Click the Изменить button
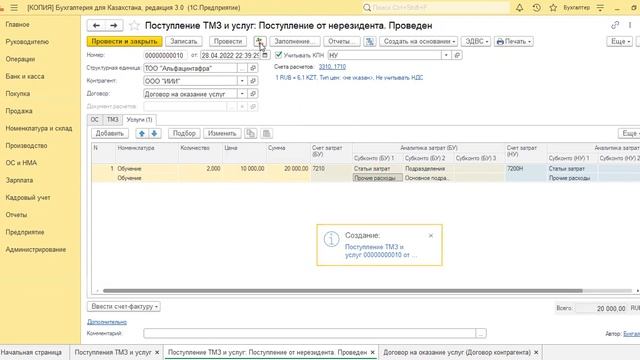640x360 pixels. pos(222,133)
